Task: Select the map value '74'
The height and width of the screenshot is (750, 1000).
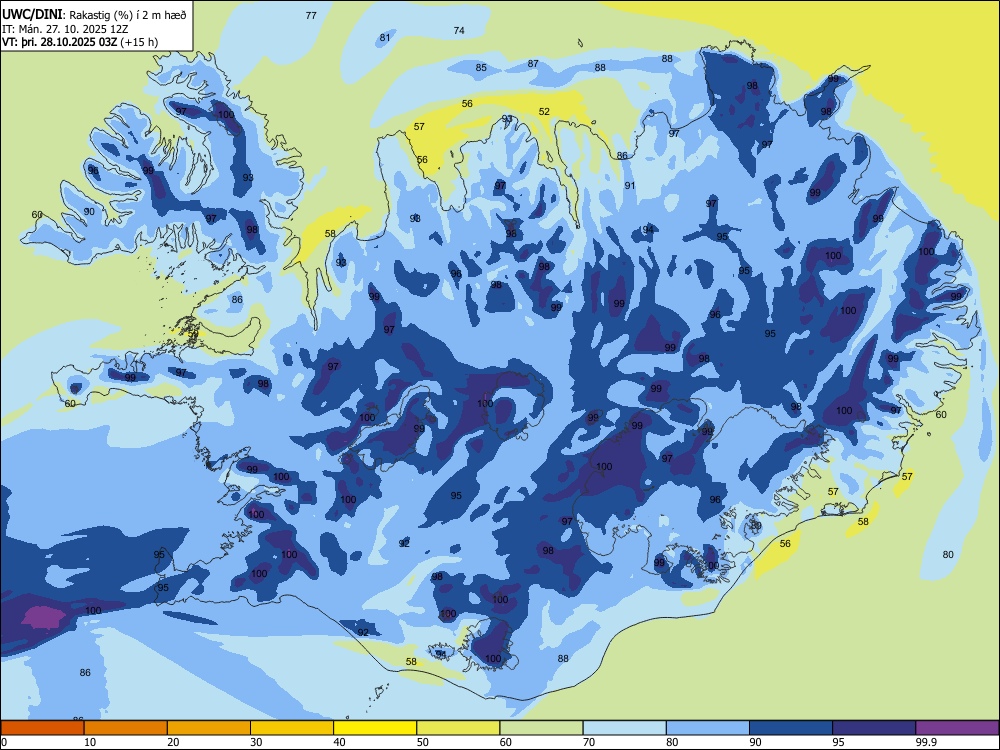Action: (x=459, y=30)
